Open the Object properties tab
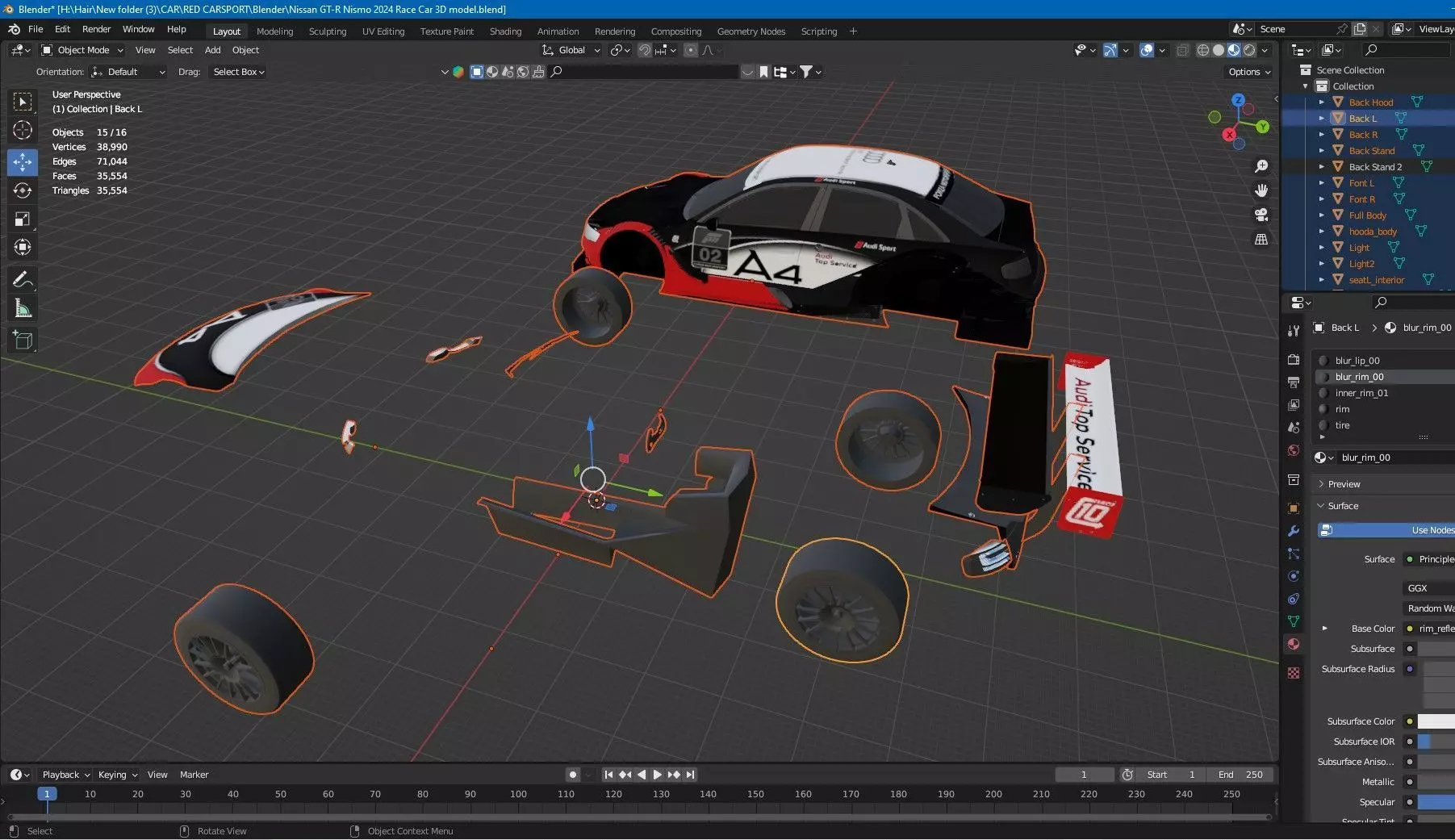Viewport: 1455px width, 840px height. click(1294, 508)
